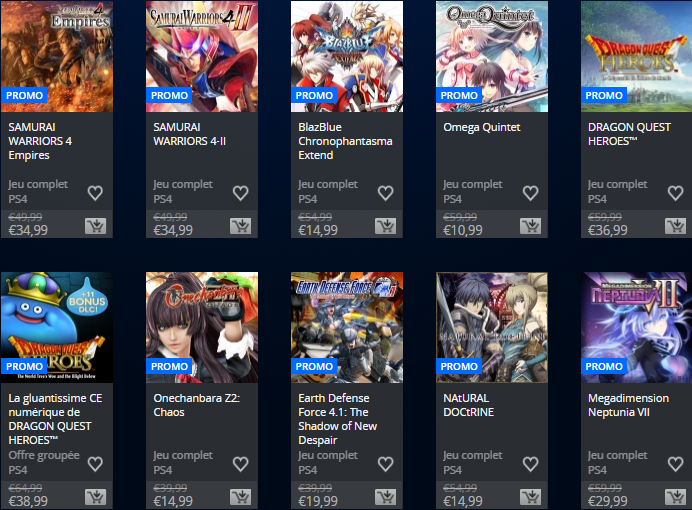The height and width of the screenshot is (510, 692).
Task: Add SAMURAI WARRIORS 4-II to cart
Action: tap(241, 226)
